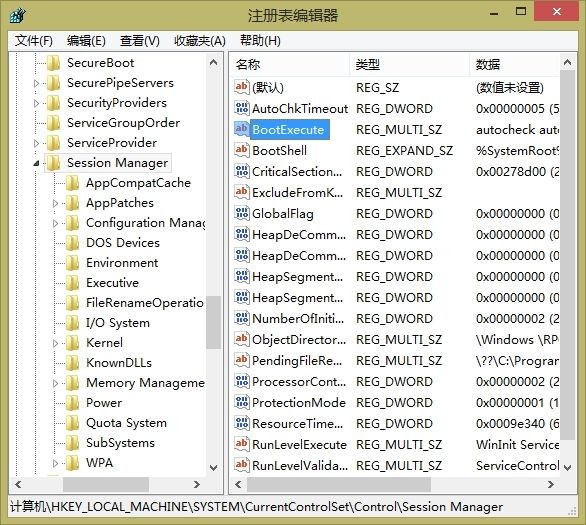Click the ExcludeFromK... string value icon
The image size is (586, 525).
241,192
